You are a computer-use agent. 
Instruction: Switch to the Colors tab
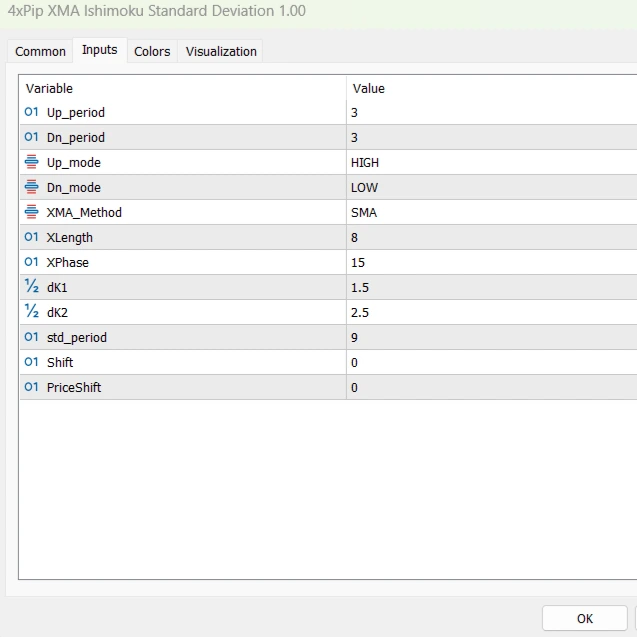(152, 51)
